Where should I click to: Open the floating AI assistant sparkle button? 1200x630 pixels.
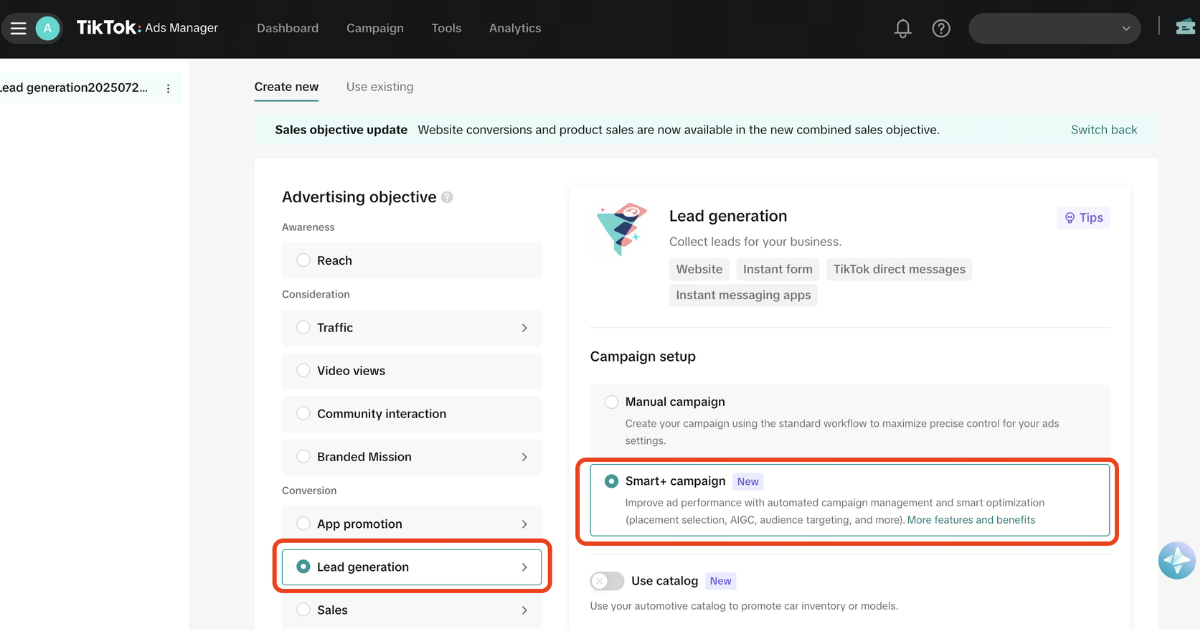(x=1177, y=560)
